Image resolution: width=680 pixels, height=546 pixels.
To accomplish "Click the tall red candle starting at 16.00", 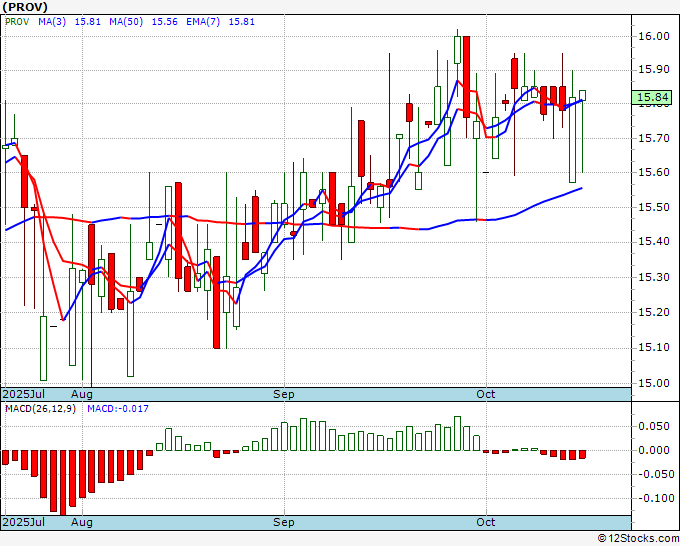I will coord(466,77).
